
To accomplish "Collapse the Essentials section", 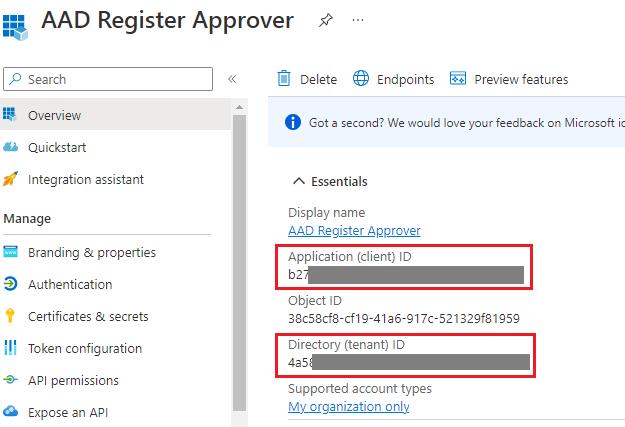I will [298, 181].
